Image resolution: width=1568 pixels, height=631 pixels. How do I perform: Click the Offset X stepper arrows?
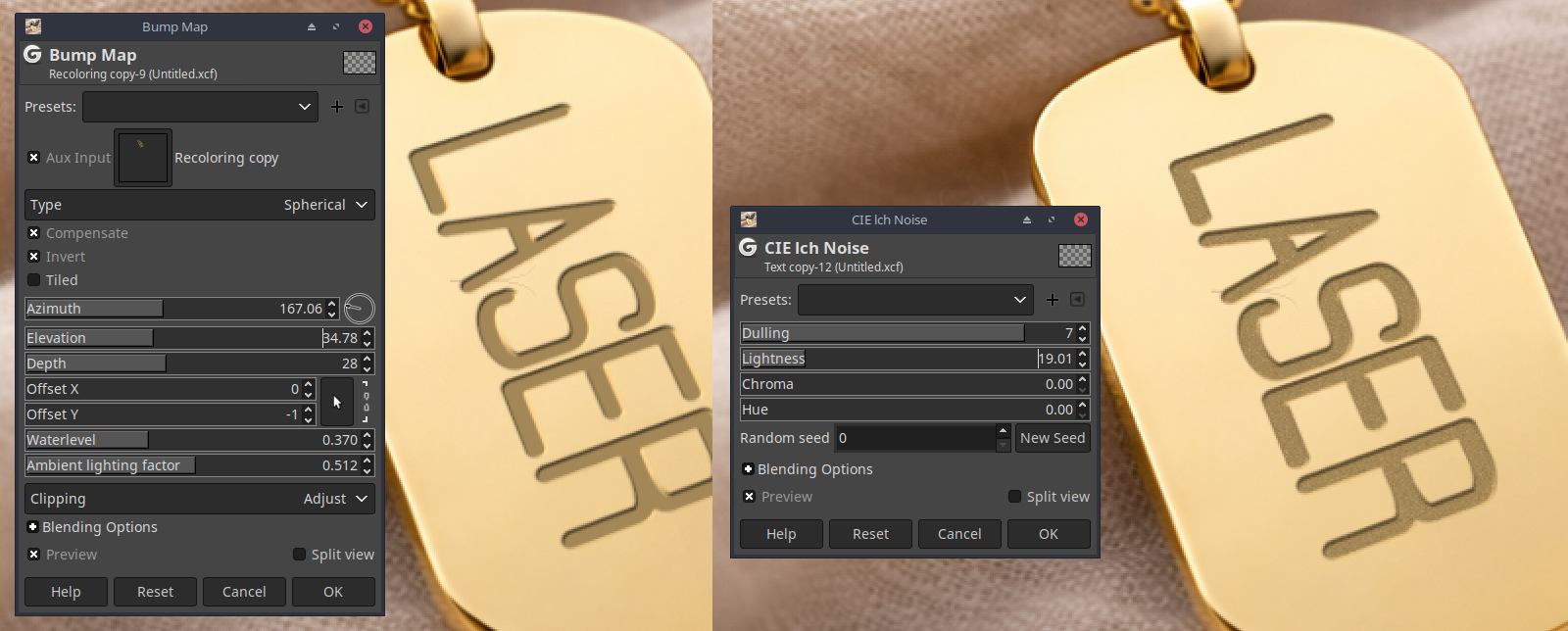309,389
